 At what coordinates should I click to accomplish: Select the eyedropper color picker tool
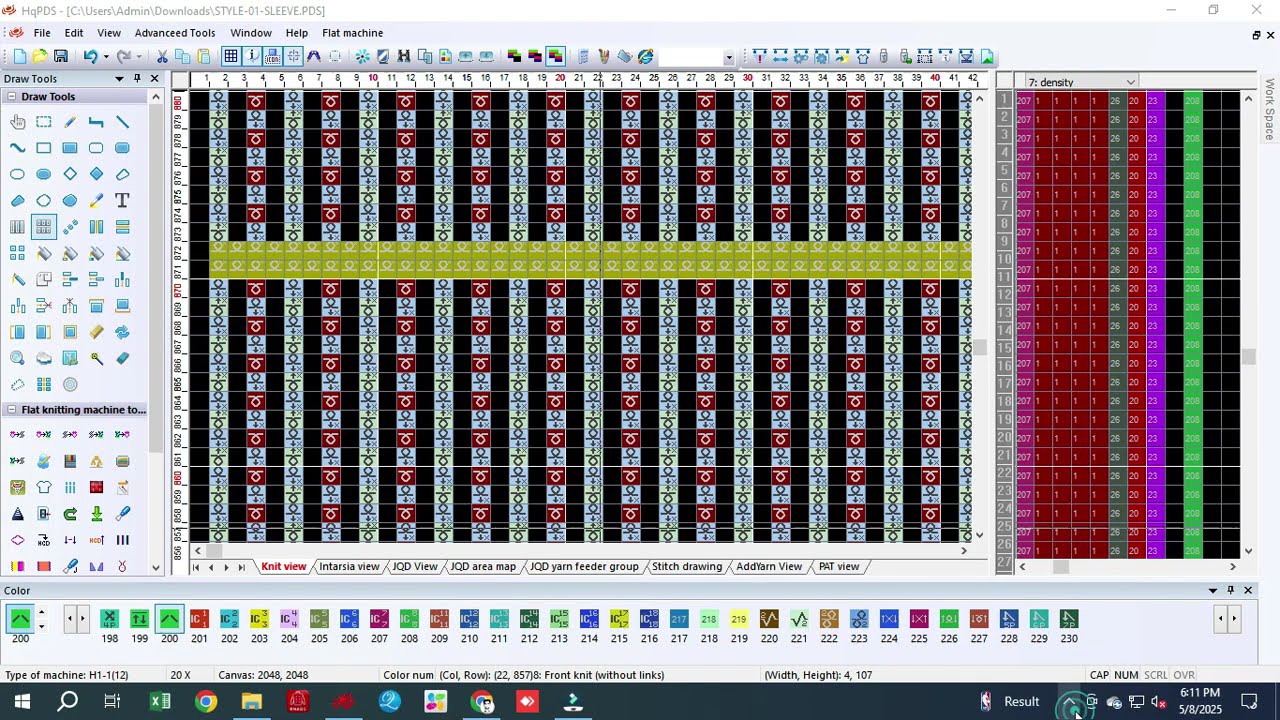click(x=96, y=200)
